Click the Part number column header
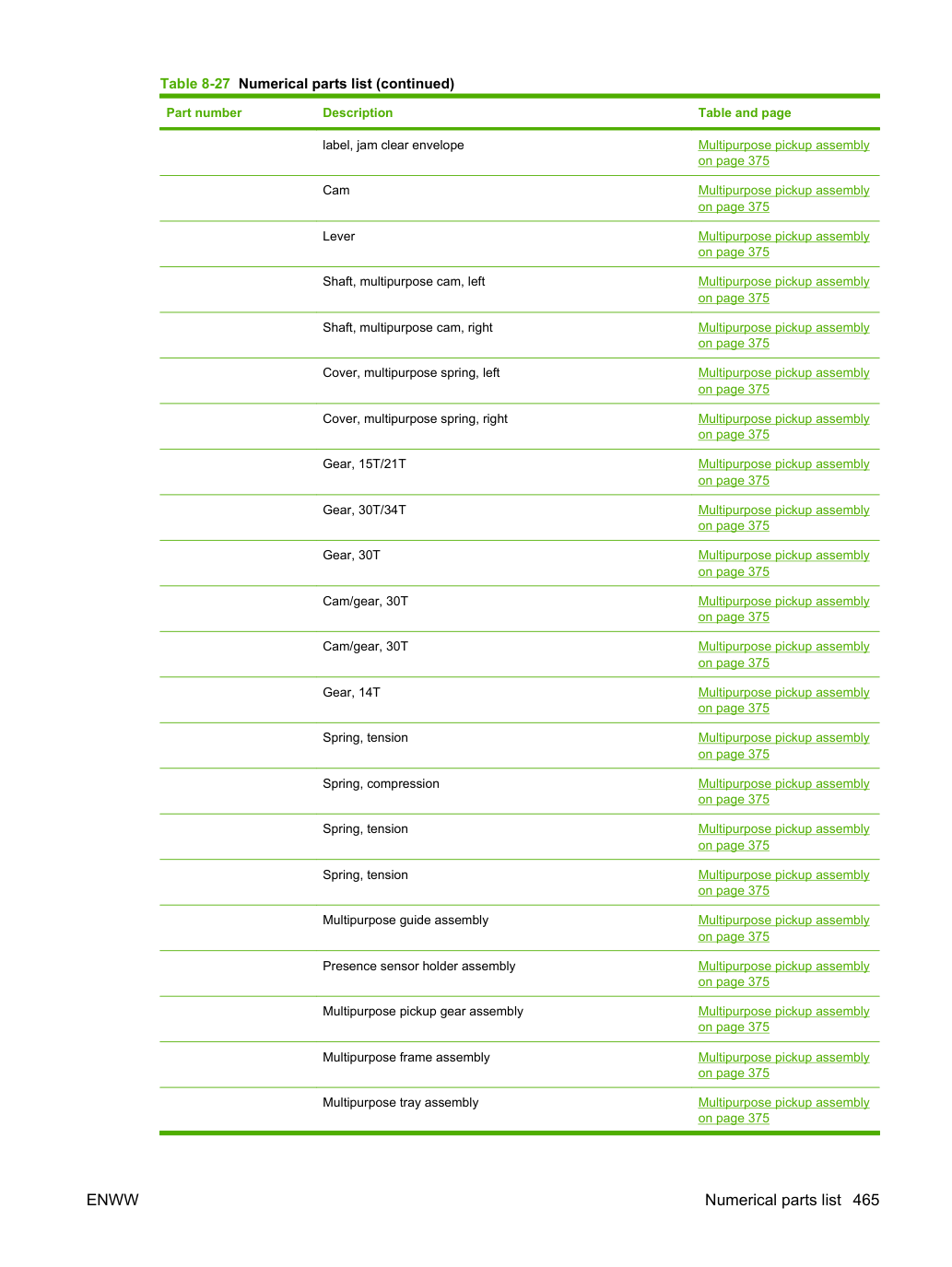 [204, 112]
